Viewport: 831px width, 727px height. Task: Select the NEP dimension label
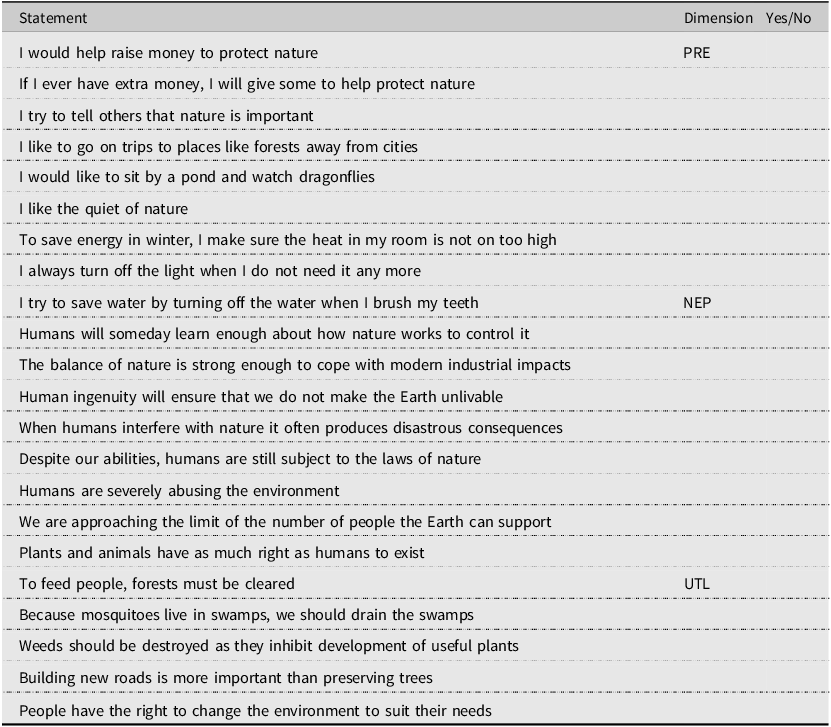coord(697,303)
